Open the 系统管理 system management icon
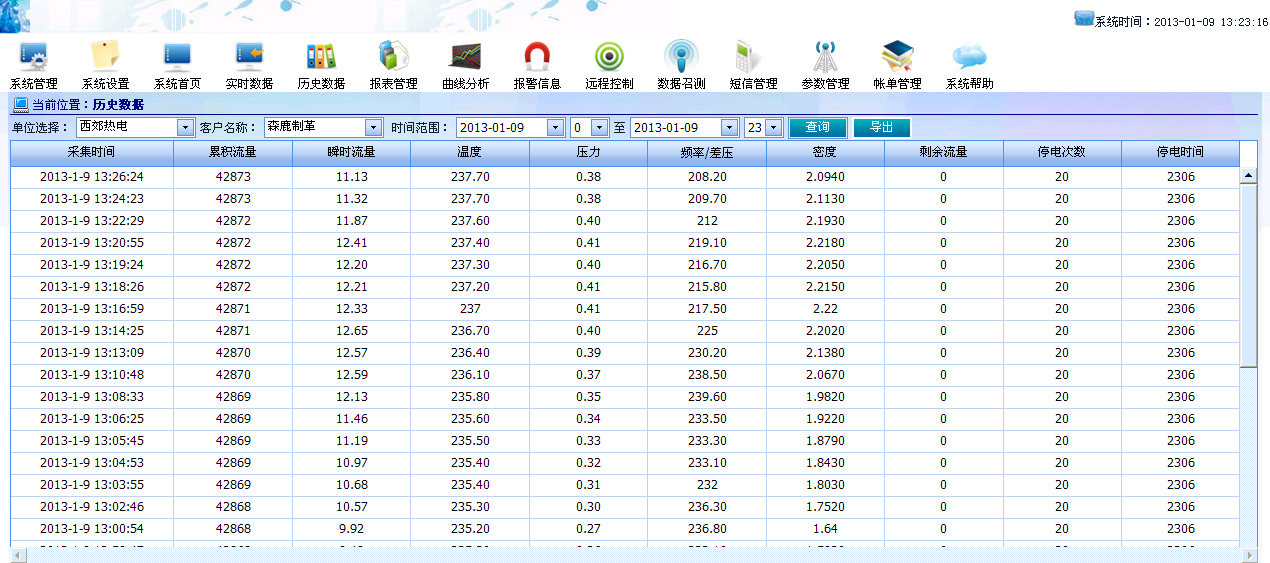This screenshot has width=1270, height=563. [34, 56]
